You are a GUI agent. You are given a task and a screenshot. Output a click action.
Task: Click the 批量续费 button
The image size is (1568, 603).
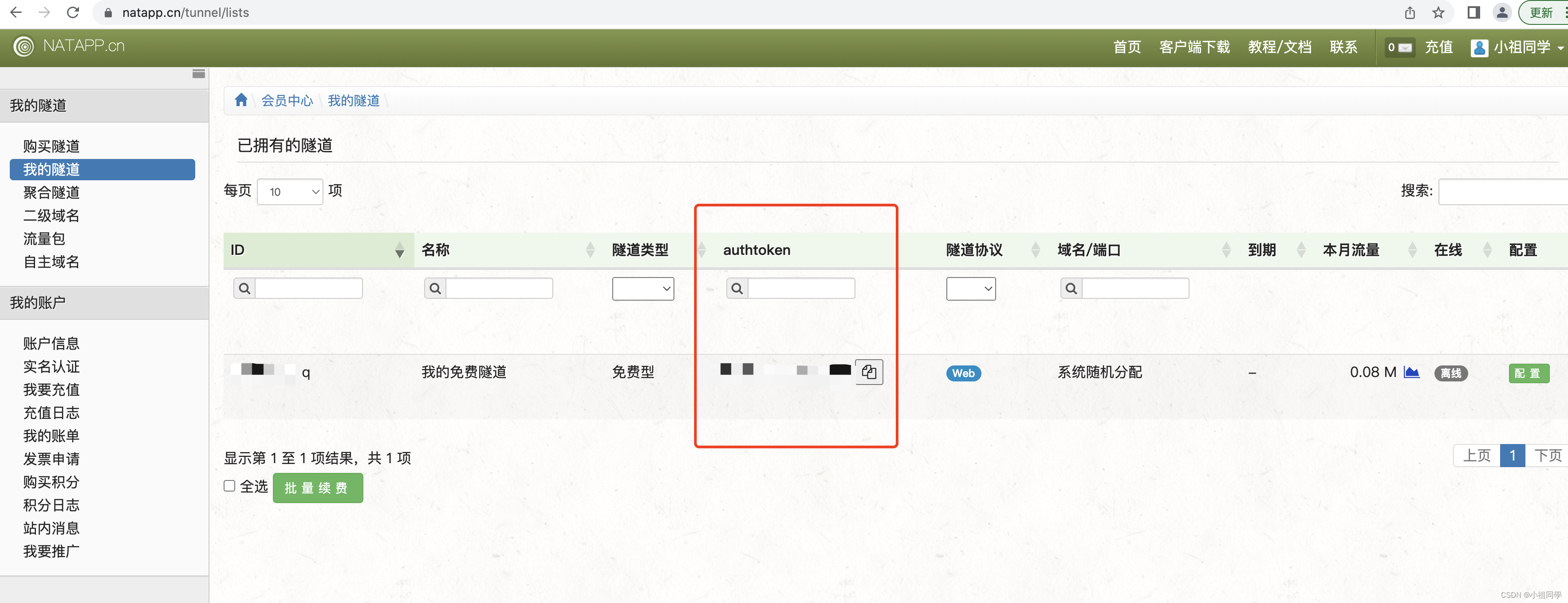point(318,488)
